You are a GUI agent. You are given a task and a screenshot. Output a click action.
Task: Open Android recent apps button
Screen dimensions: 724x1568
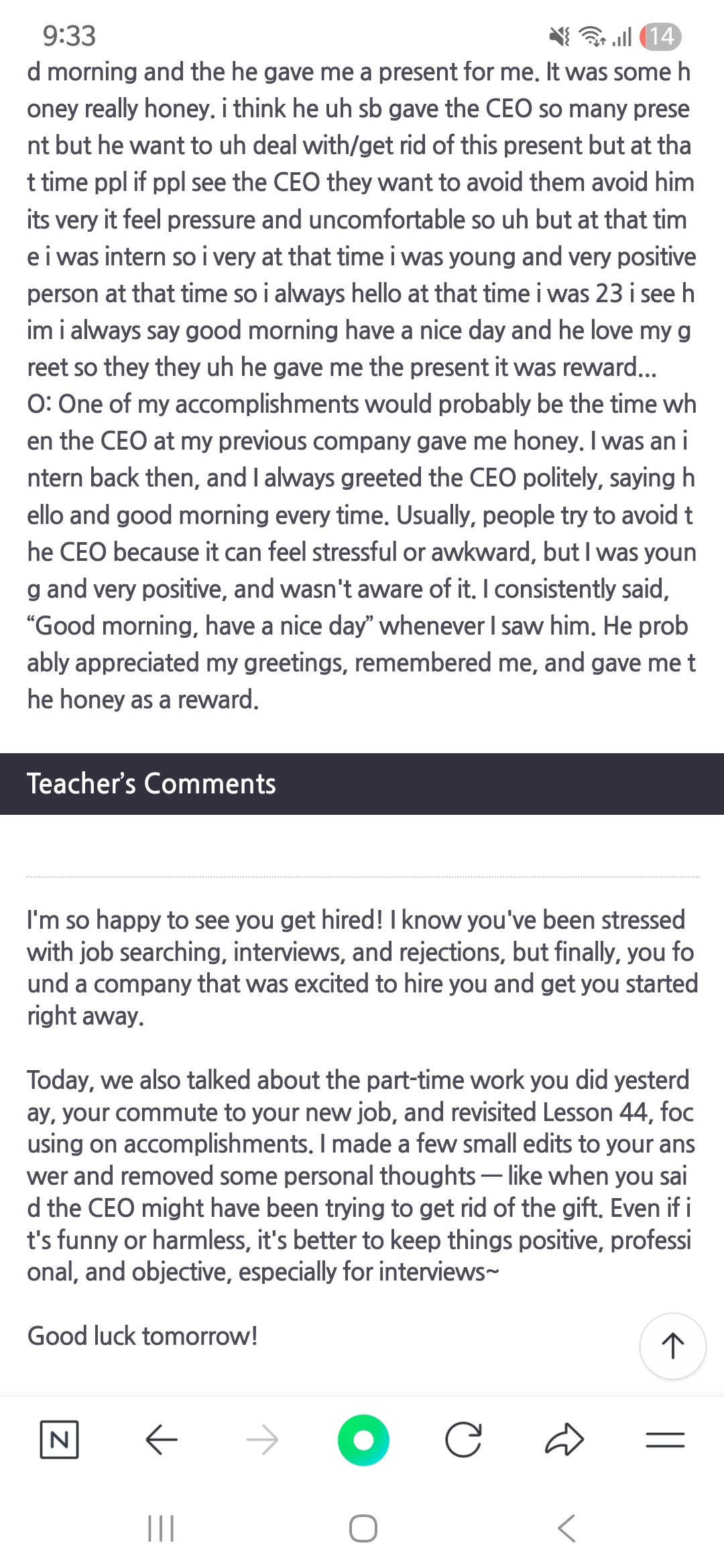[x=161, y=1528]
